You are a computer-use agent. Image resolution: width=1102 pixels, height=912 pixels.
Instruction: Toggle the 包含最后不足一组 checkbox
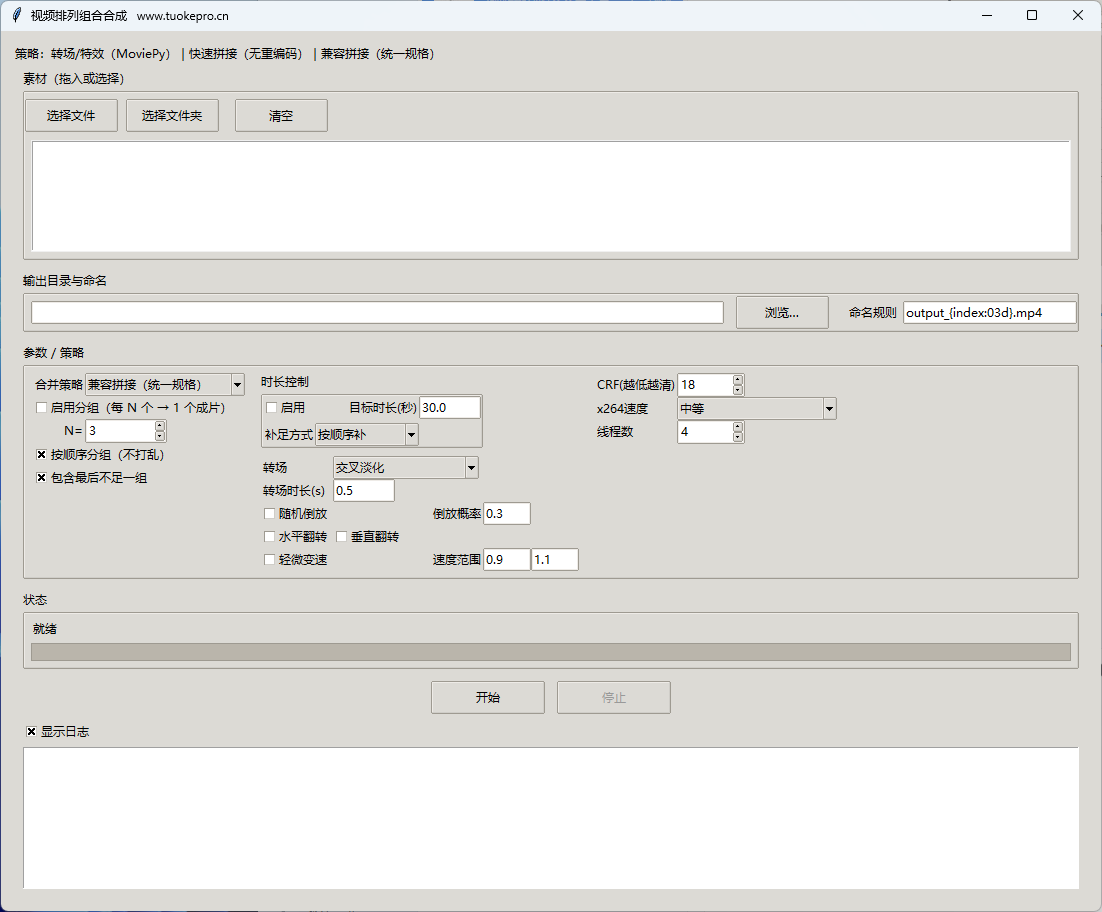[42, 478]
